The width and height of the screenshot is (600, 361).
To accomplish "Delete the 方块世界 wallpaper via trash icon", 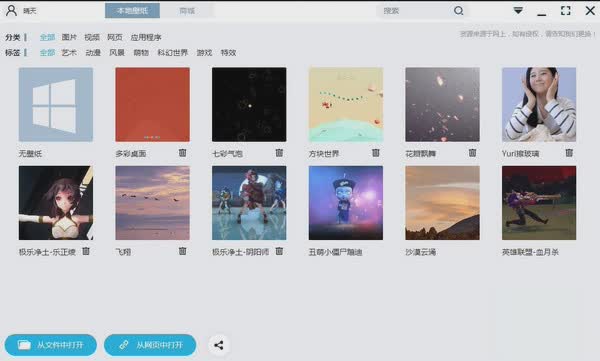I will click(x=376, y=153).
